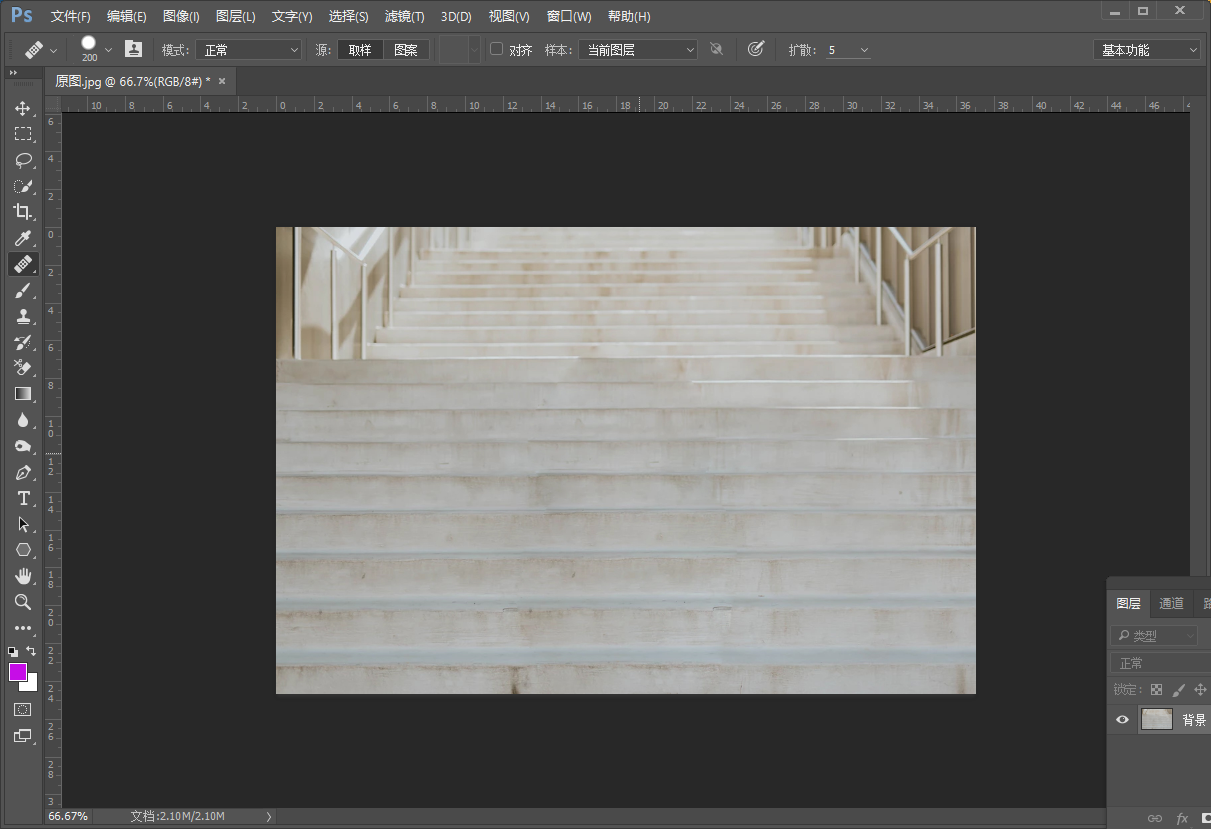Switch to the 通道 tab
The width and height of the screenshot is (1211, 829).
pos(1171,603)
